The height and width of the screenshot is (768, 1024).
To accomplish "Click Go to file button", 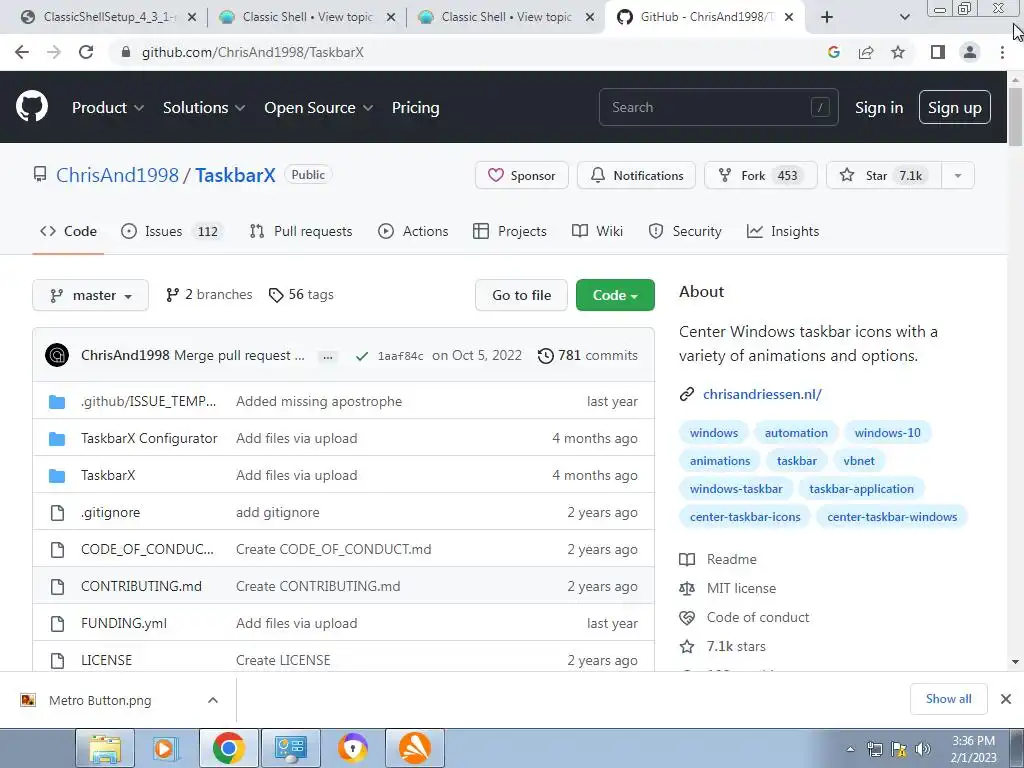I will (x=521, y=295).
